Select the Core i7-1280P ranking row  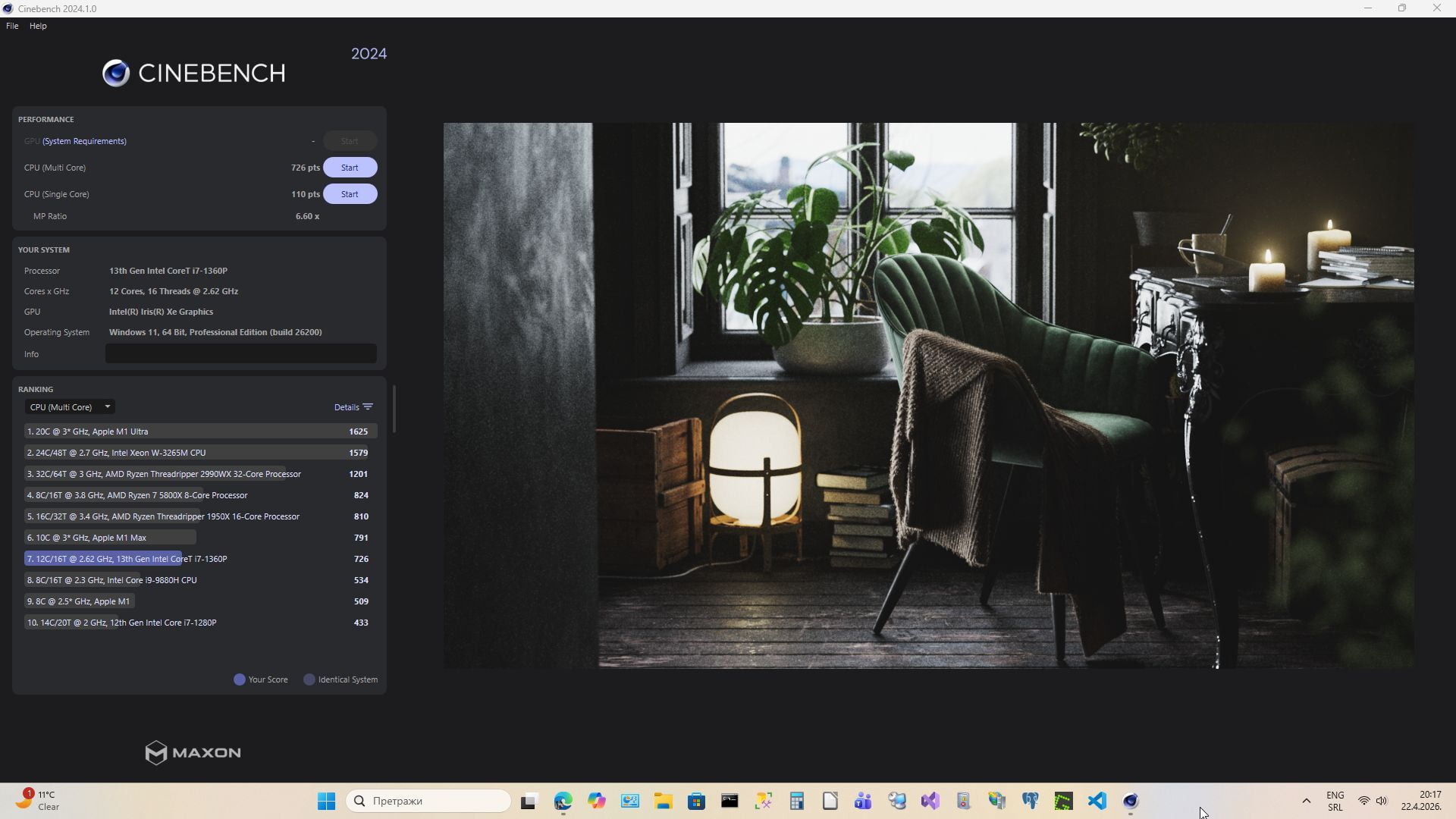point(200,623)
